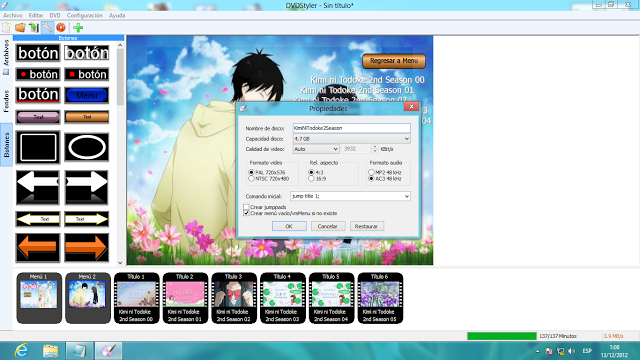The image size is (640, 360).
Task: Select the outlined 'botón' text button template
Action: [x=87, y=53]
